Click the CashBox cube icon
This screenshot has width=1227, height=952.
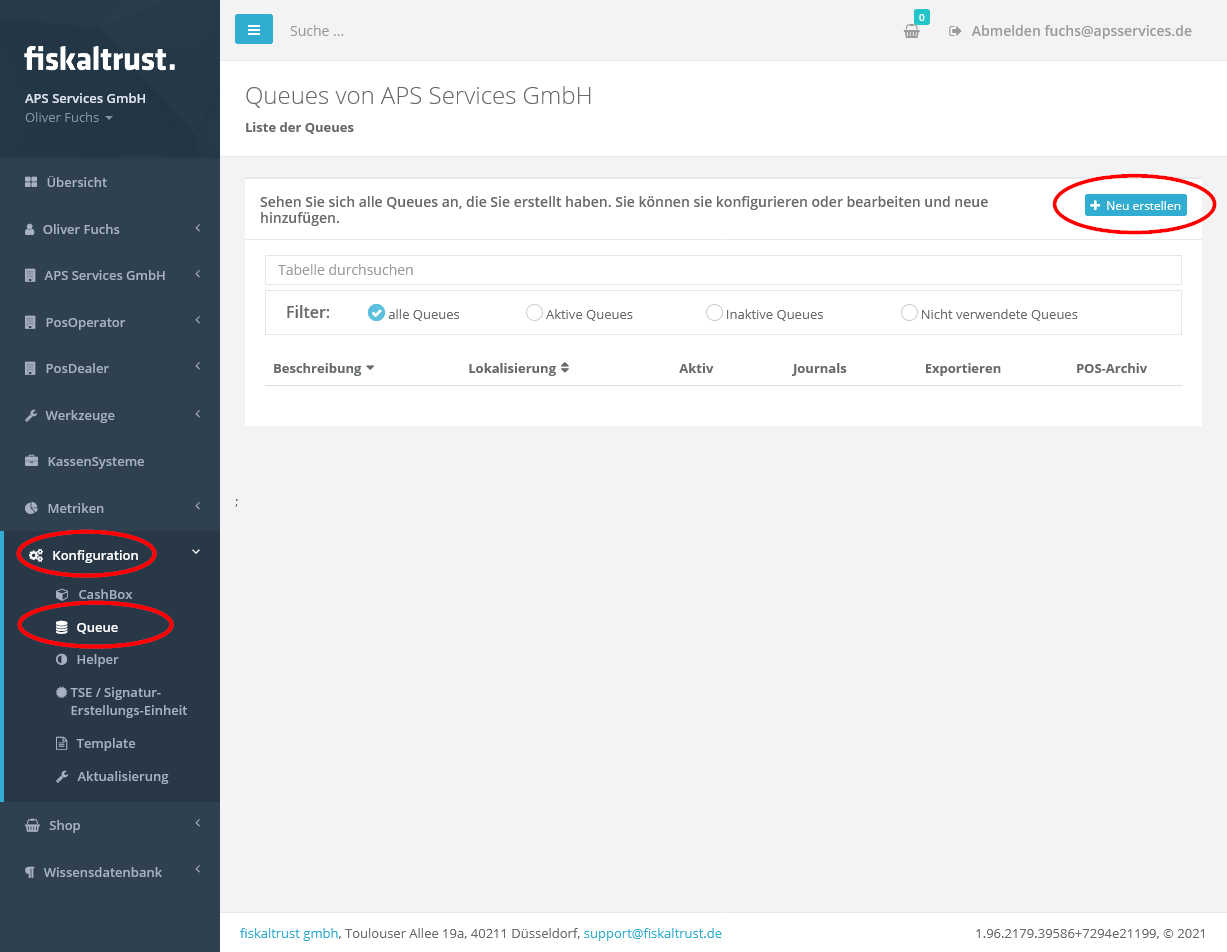coord(62,594)
